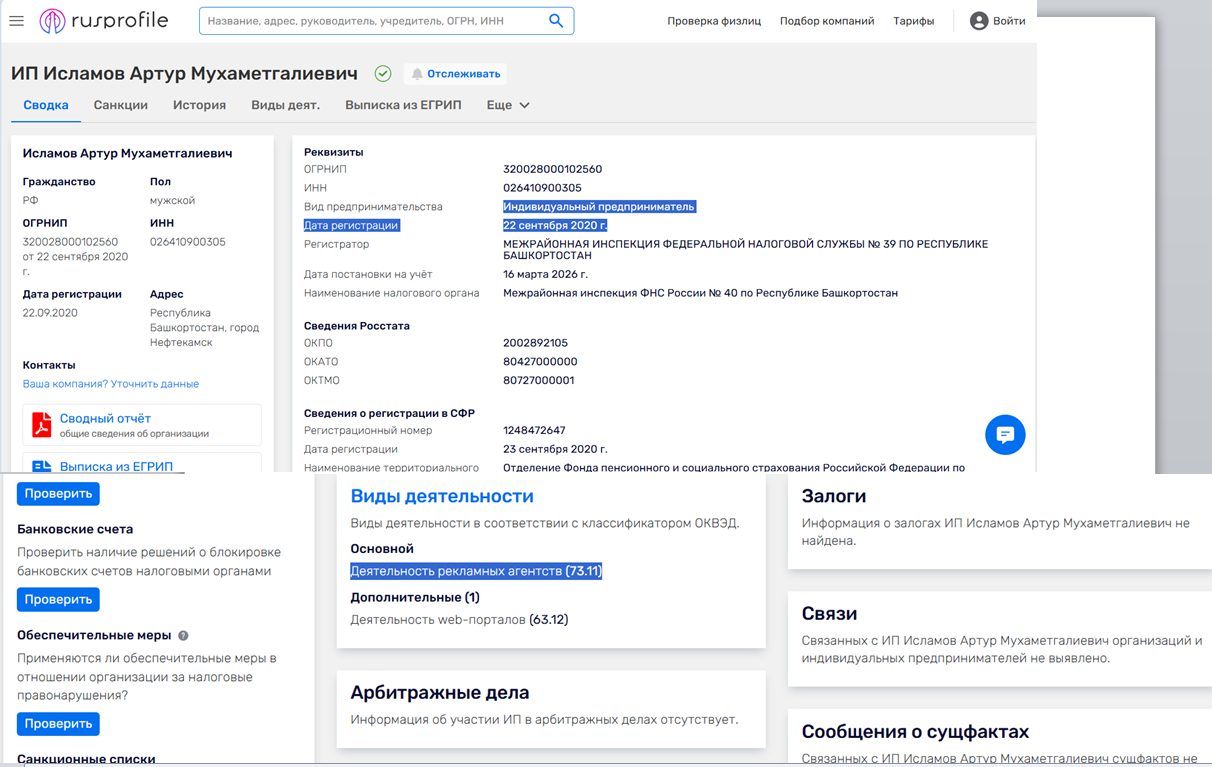Viewport: 1212px width, 767px height.
Task: Open the Сводный отчёт link
Action: [105, 418]
